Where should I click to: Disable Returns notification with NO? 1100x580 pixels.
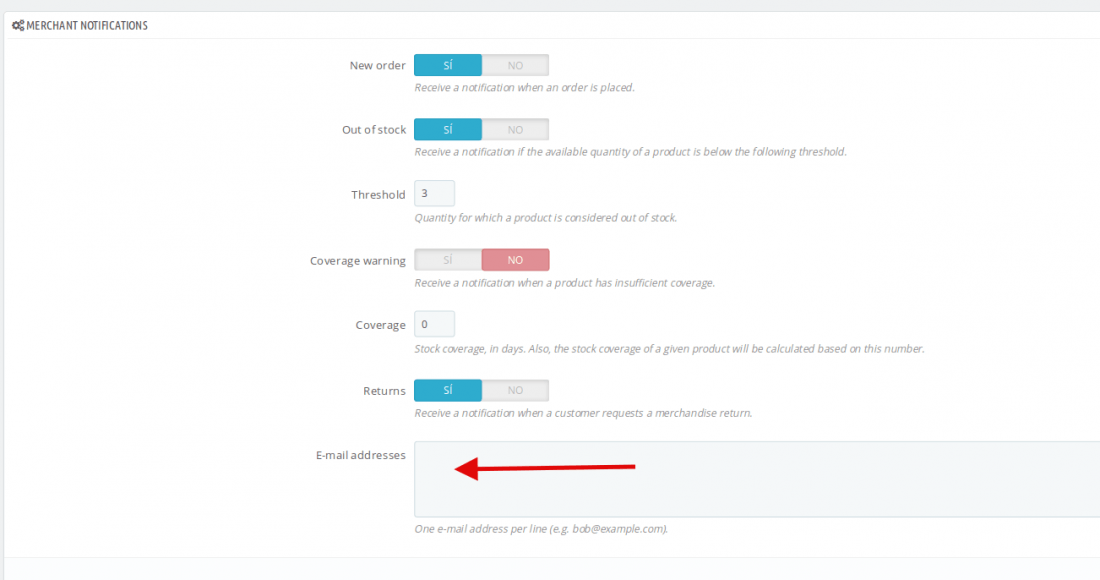point(515,391)
